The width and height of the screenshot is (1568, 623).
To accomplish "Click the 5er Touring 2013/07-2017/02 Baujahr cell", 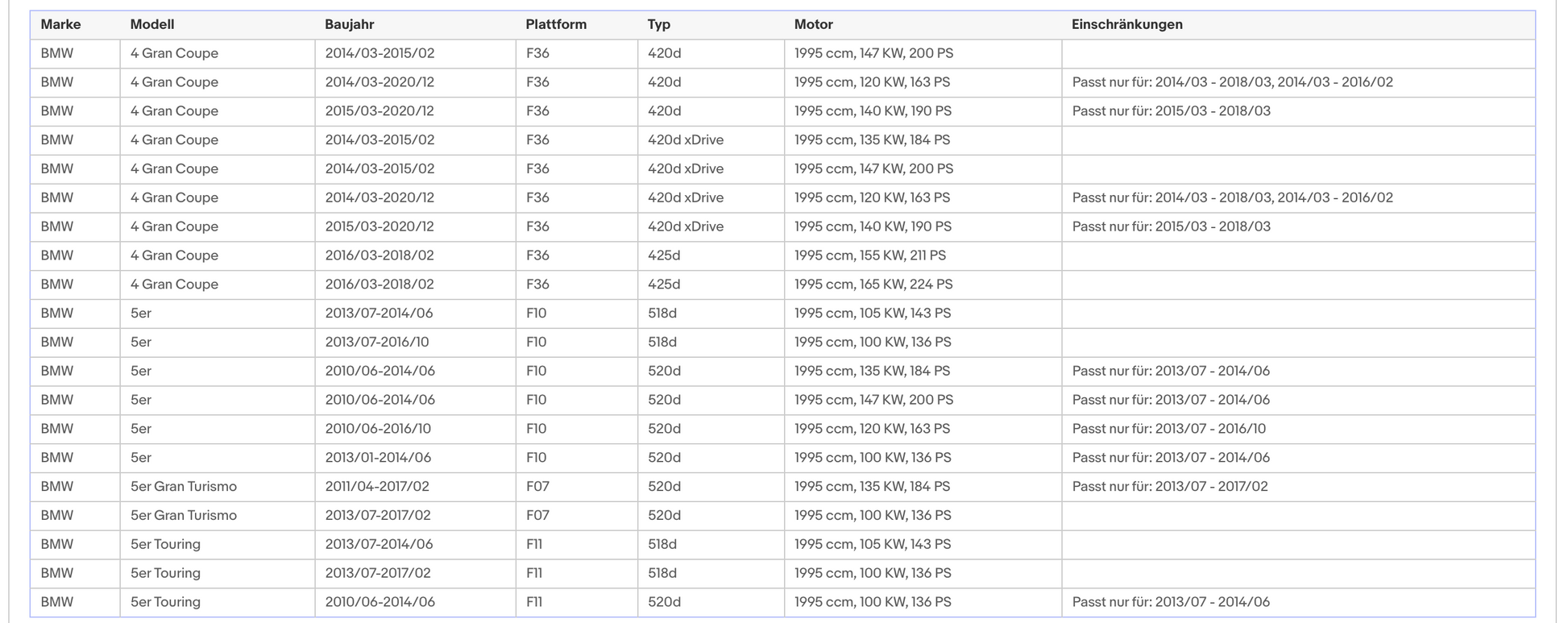I will [x=377, y=573].
